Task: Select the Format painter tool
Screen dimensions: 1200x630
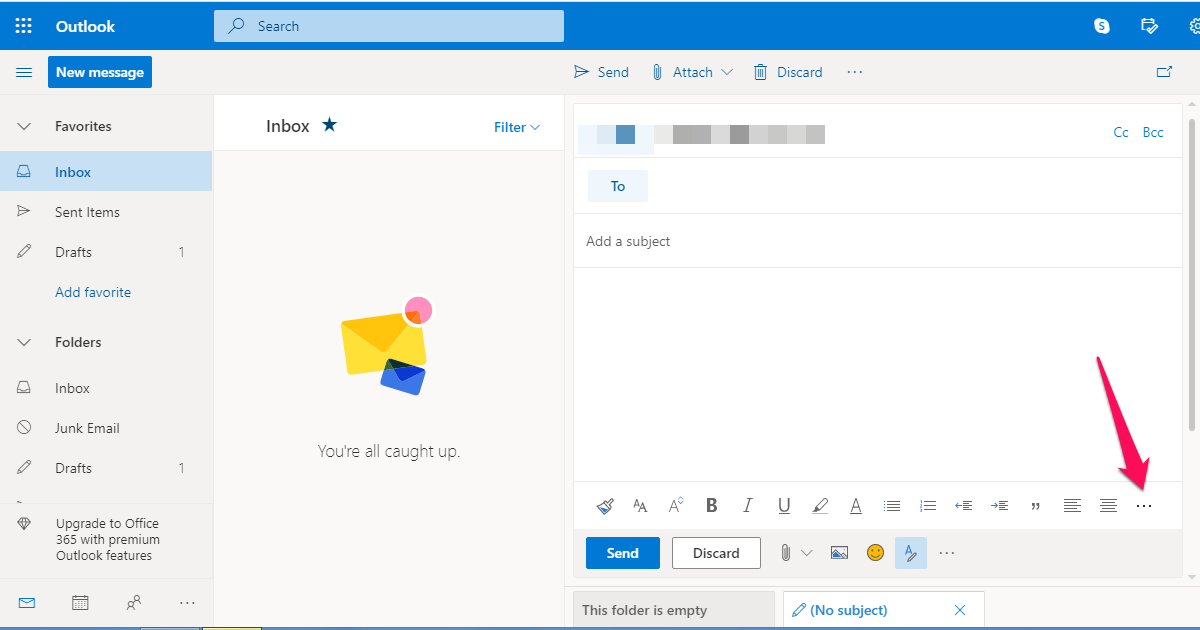Action: pos(605,506)
